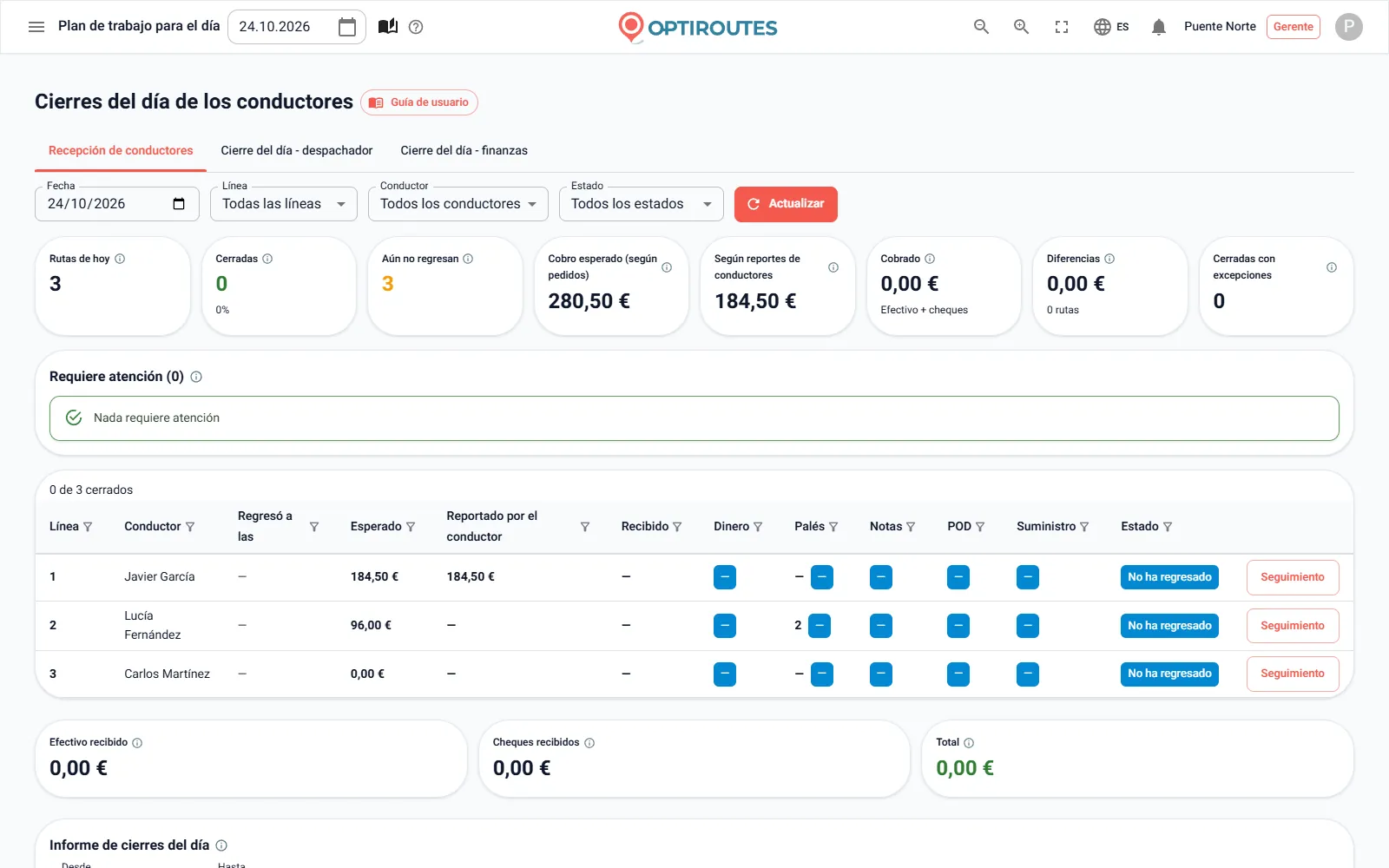Screen dimensions: 1389x868
Task: Switch to Cierre del día - despachador tab
Action: click(x=297, y=150)
